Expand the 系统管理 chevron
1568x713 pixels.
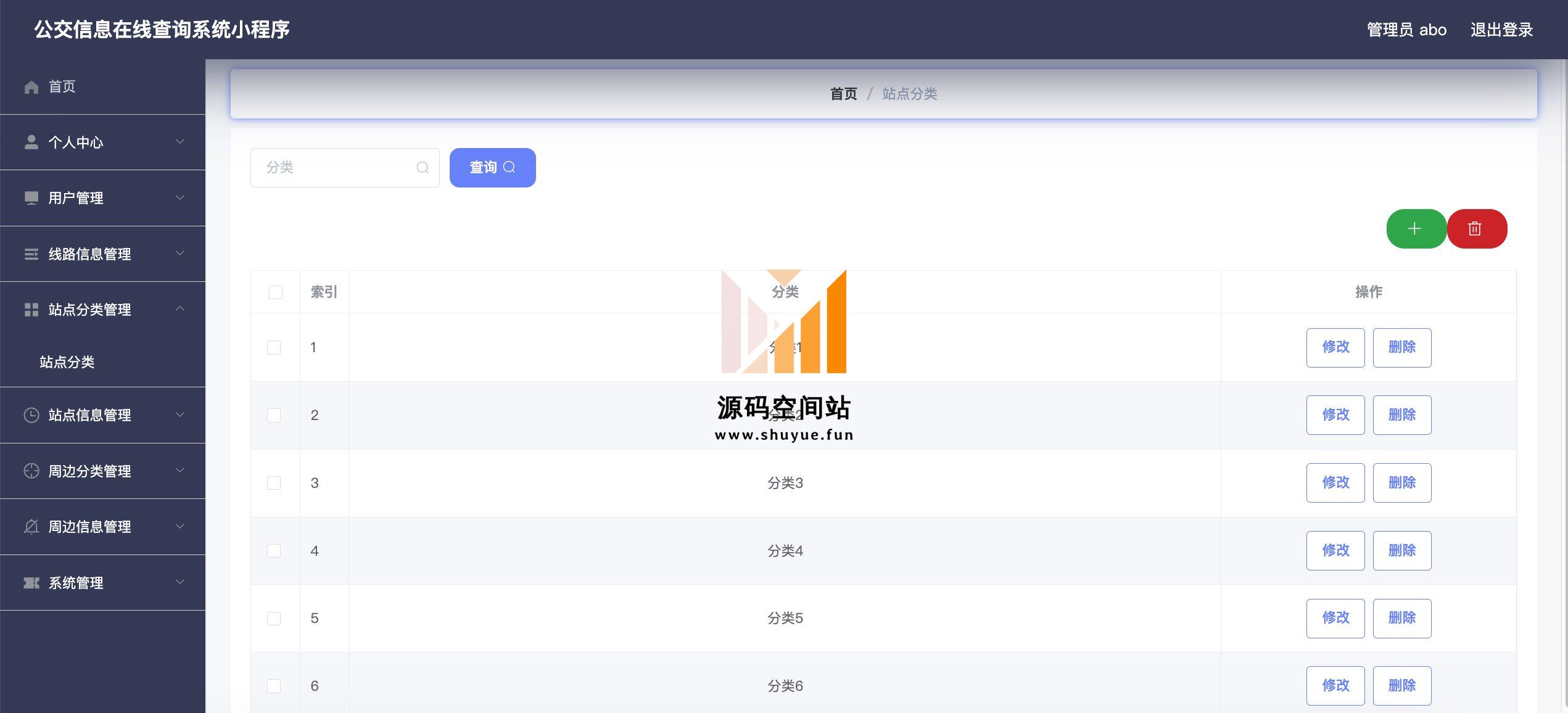(180, 582)
